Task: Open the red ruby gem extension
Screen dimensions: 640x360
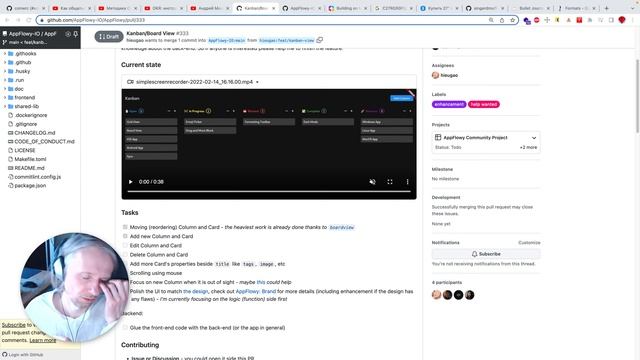Action: pyautogui.click(x=622, y=20)
